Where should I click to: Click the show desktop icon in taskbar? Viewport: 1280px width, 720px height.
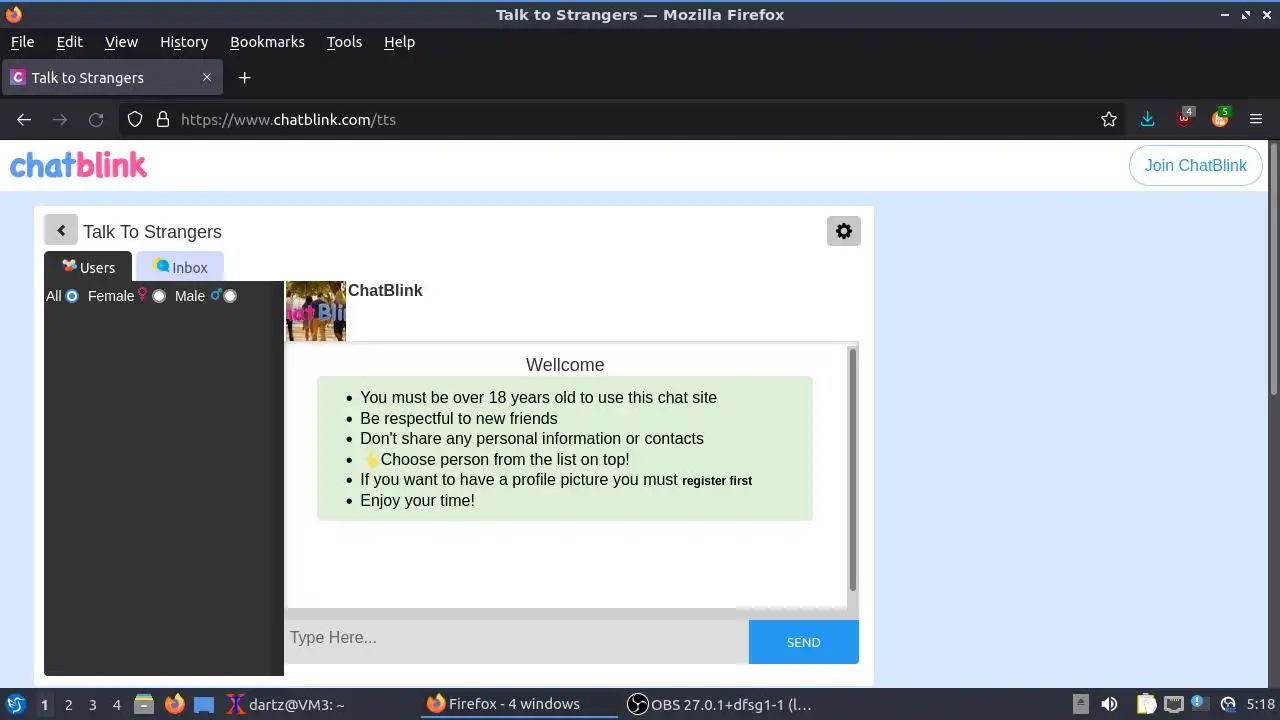[204, 704]
